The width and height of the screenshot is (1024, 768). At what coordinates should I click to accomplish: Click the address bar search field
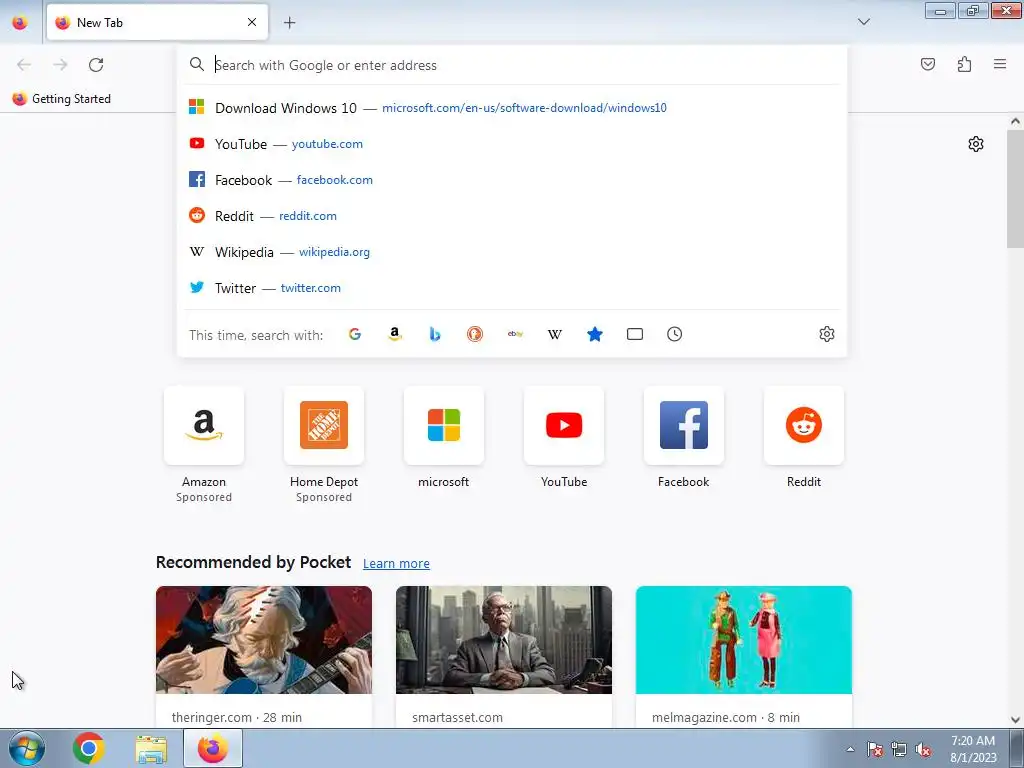[512, 65]
